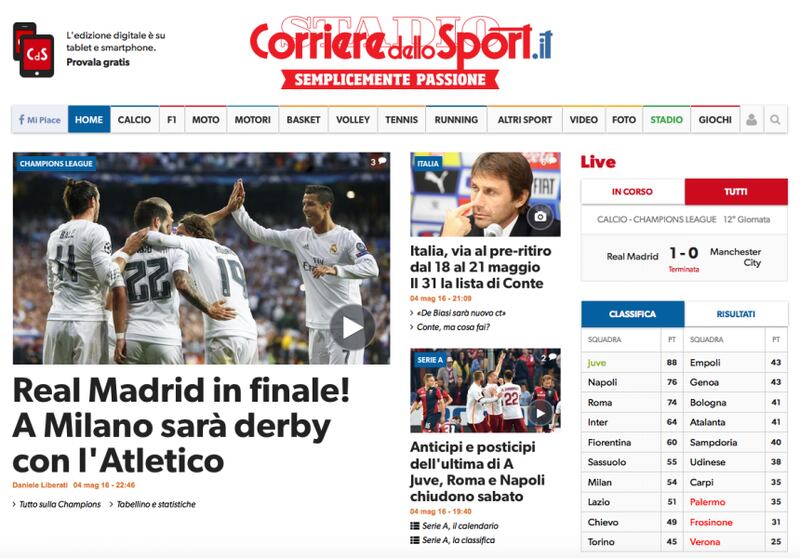Open the «De Biasi sarà nuovo ct» link
Image resolution: width=800 pixels, height=558 pixels.
[x=458, y=313]
